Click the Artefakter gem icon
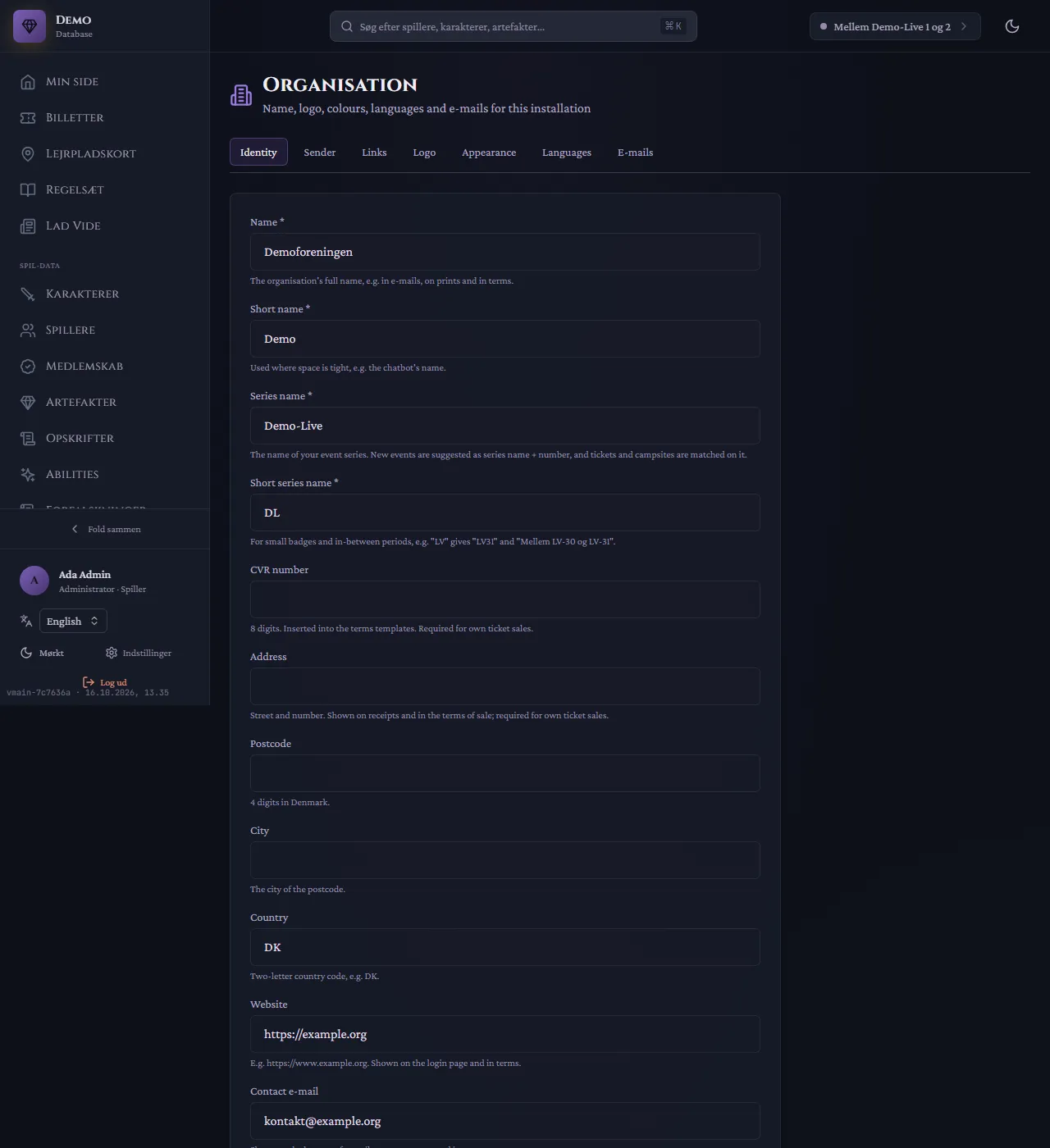Image resolution: width=1050 pixels, height=1148 pixels. pos(28,403)
